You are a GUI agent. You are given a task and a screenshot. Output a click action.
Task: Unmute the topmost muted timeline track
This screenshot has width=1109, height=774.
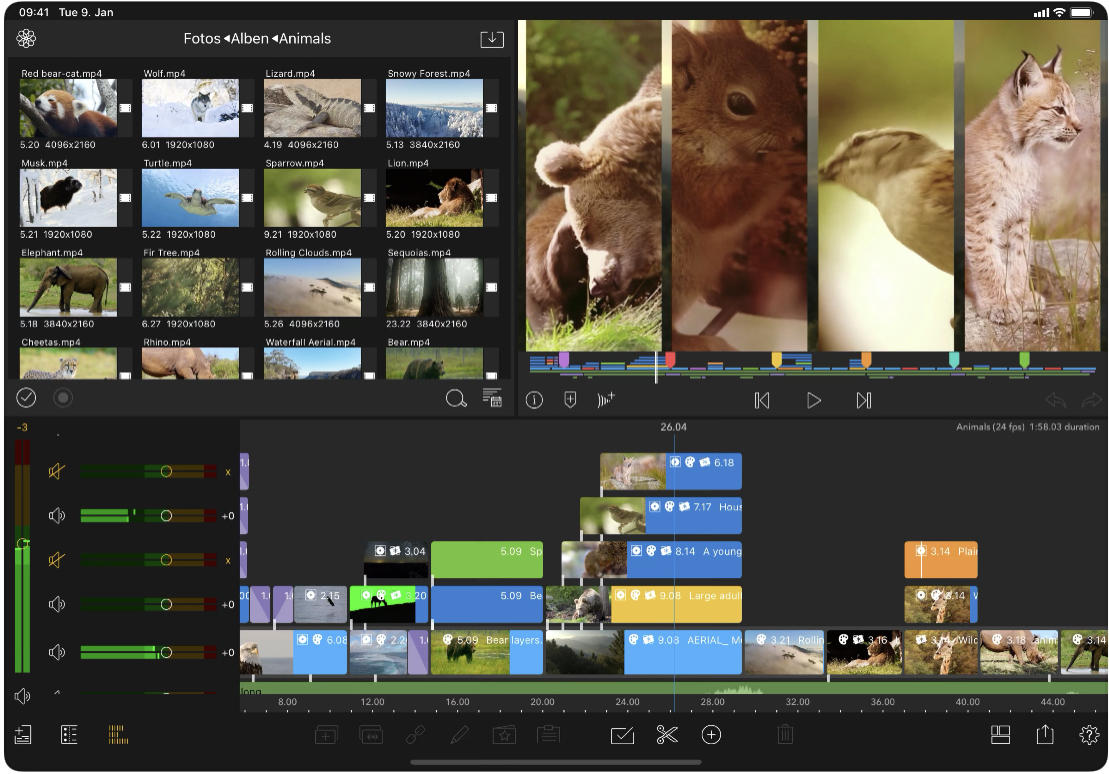coord(57,471)
